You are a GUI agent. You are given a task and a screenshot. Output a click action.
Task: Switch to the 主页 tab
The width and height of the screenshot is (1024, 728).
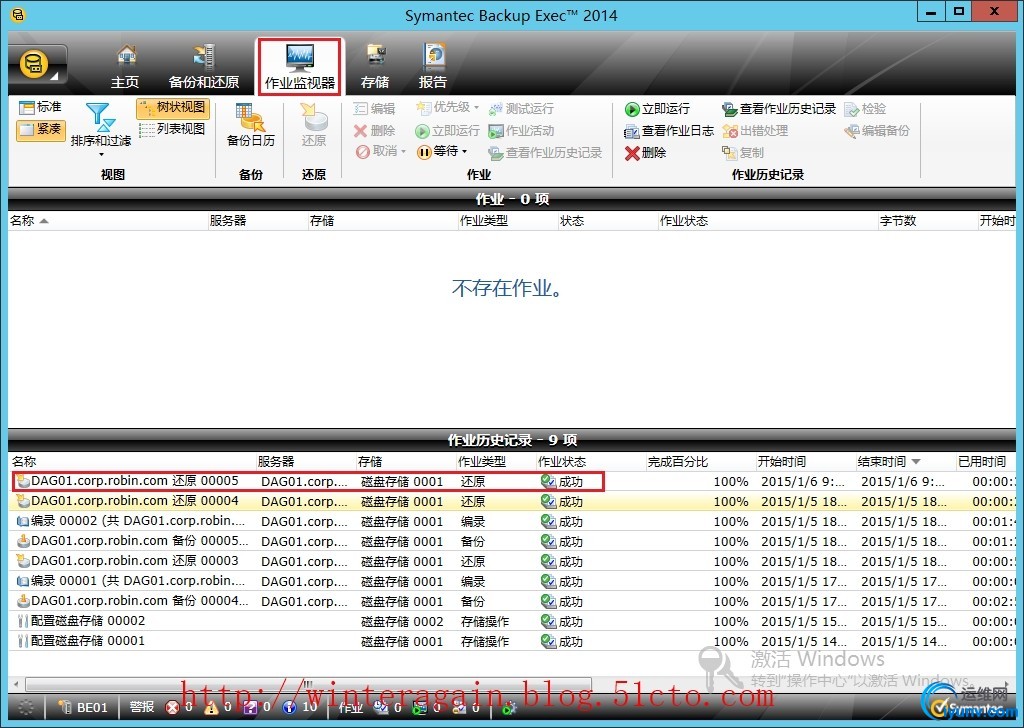[x=125, y=67]
